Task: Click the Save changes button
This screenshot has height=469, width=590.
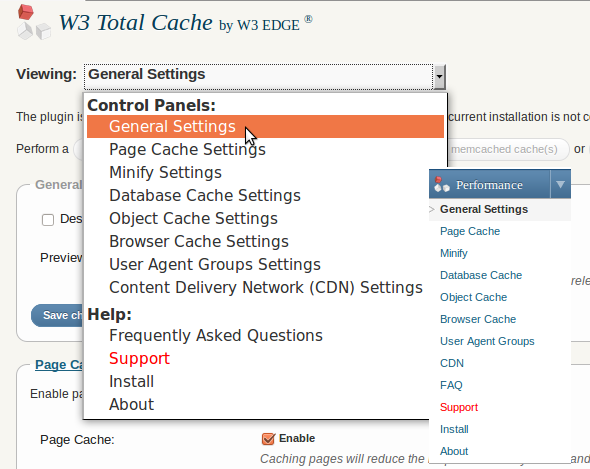Action: 57,315
